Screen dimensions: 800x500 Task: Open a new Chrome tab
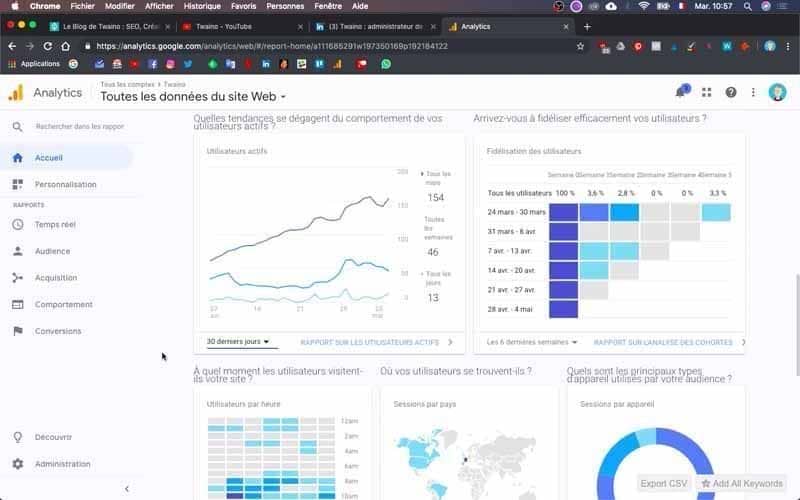587,27
